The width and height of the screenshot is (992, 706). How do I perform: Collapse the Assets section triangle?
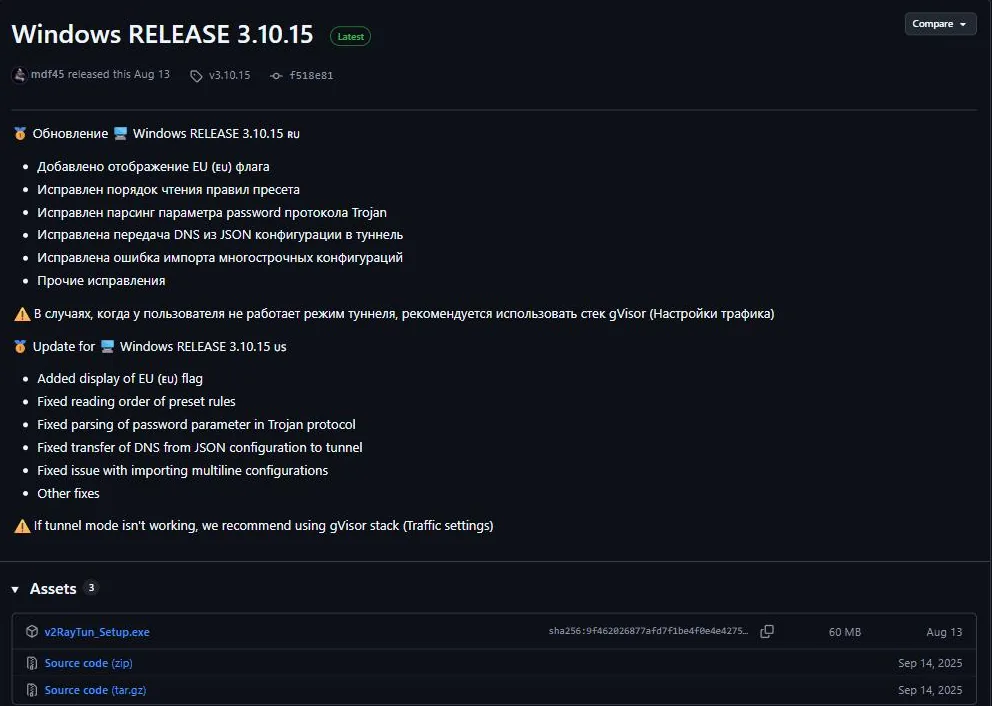coord(15,590)
